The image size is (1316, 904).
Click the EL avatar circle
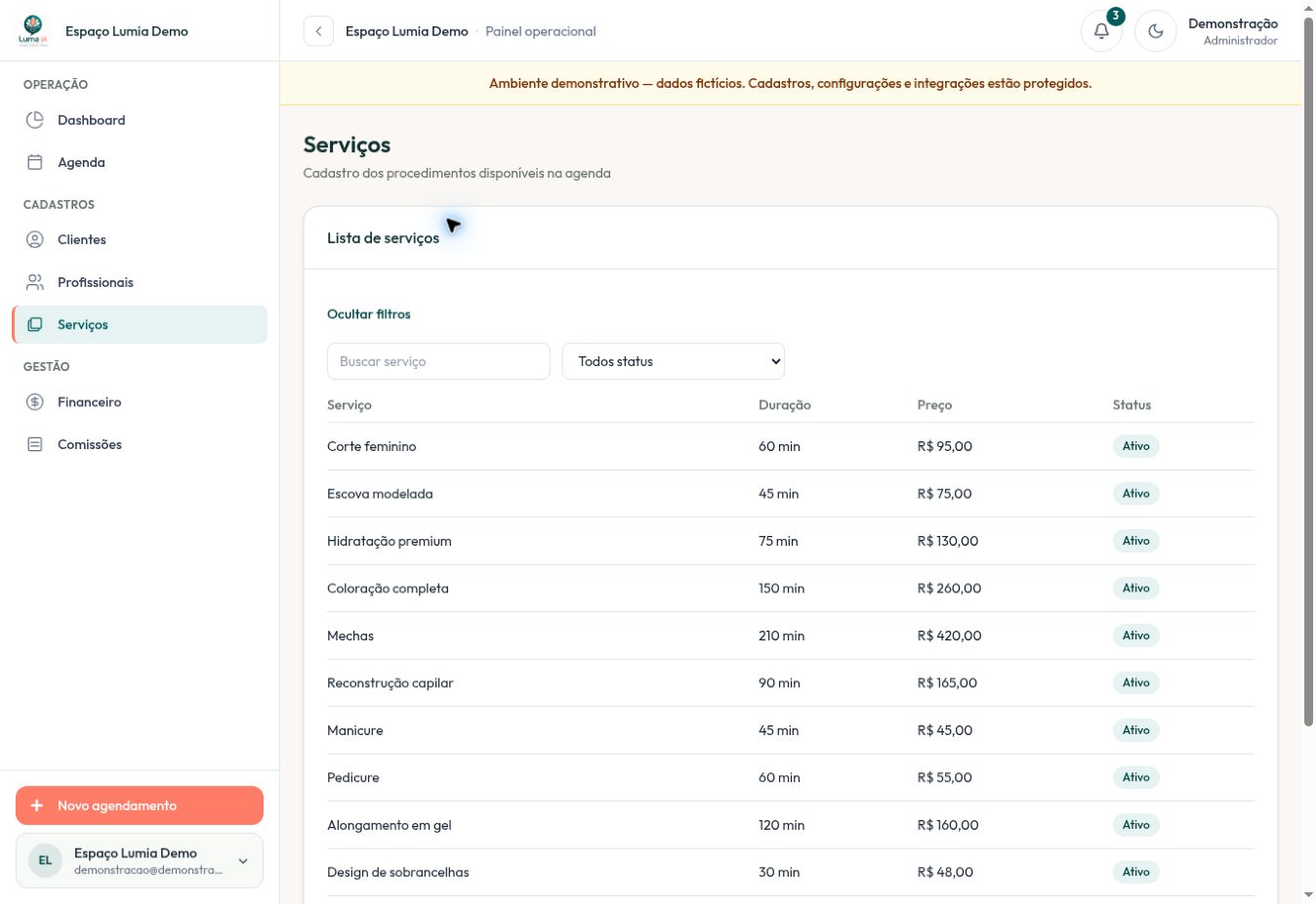click(x=45, y=860)
